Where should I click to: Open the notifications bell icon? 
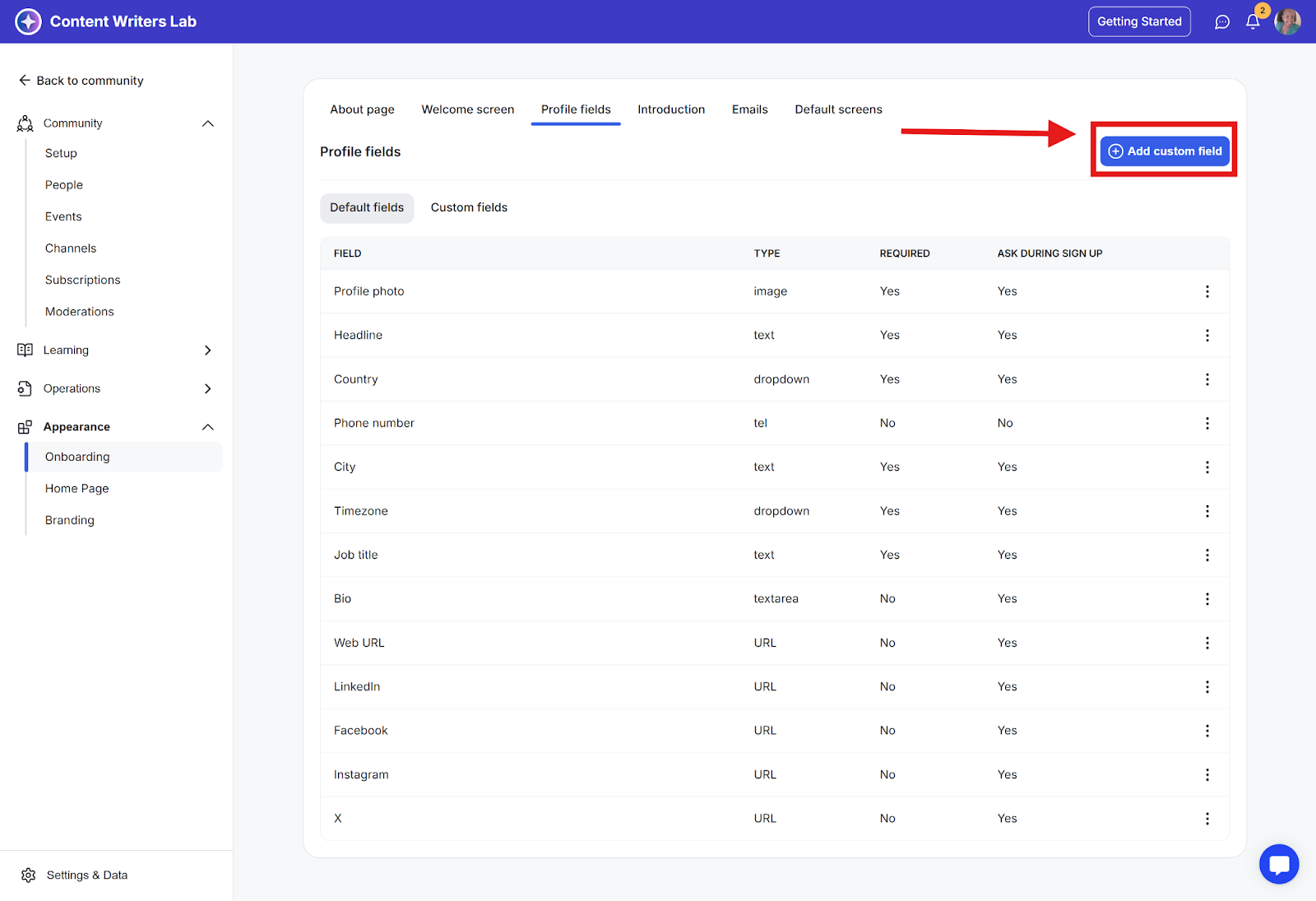1252,22
